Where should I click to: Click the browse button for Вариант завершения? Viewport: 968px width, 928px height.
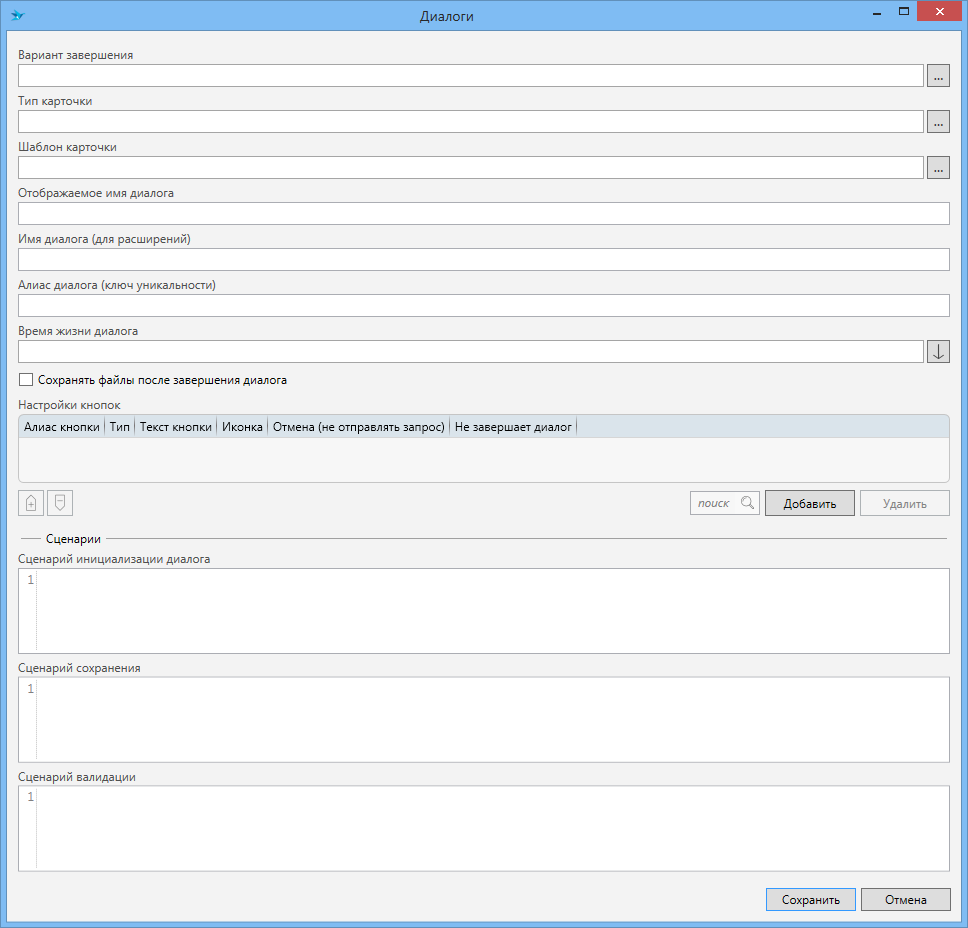pyautogui.click(x=937, y=76)
